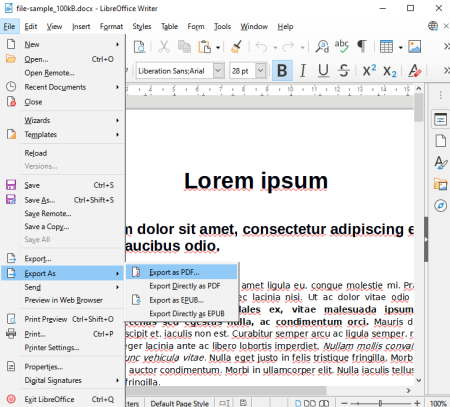Image resolution: width=450 pixels, height=407 pixels.
Task: Click Preview in Web Browser entry
Action: click(x=62, y=300)
